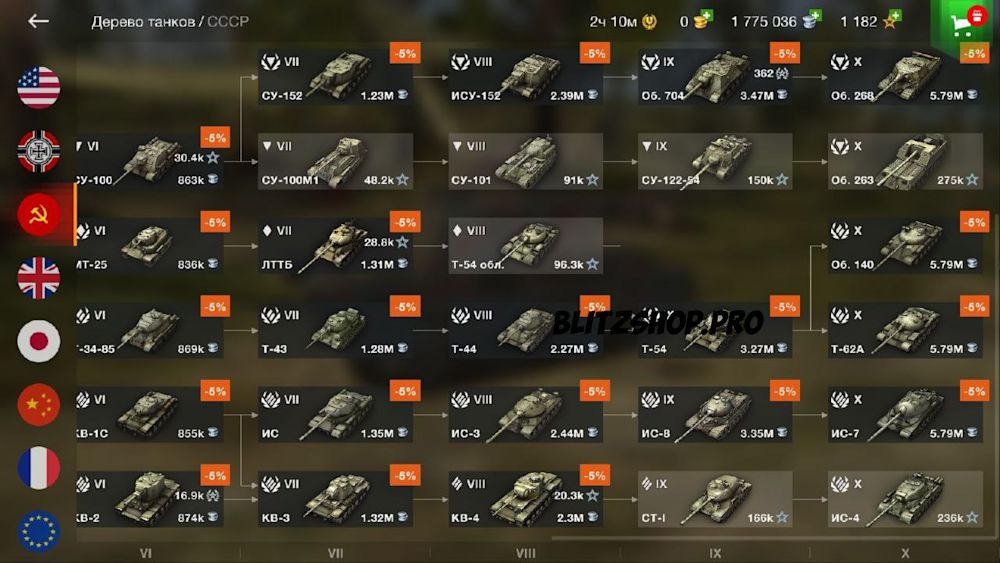Click the Дерево танков breadcrumb title
The width and height of the screenshot is (1000, 563).
[143, 22]
